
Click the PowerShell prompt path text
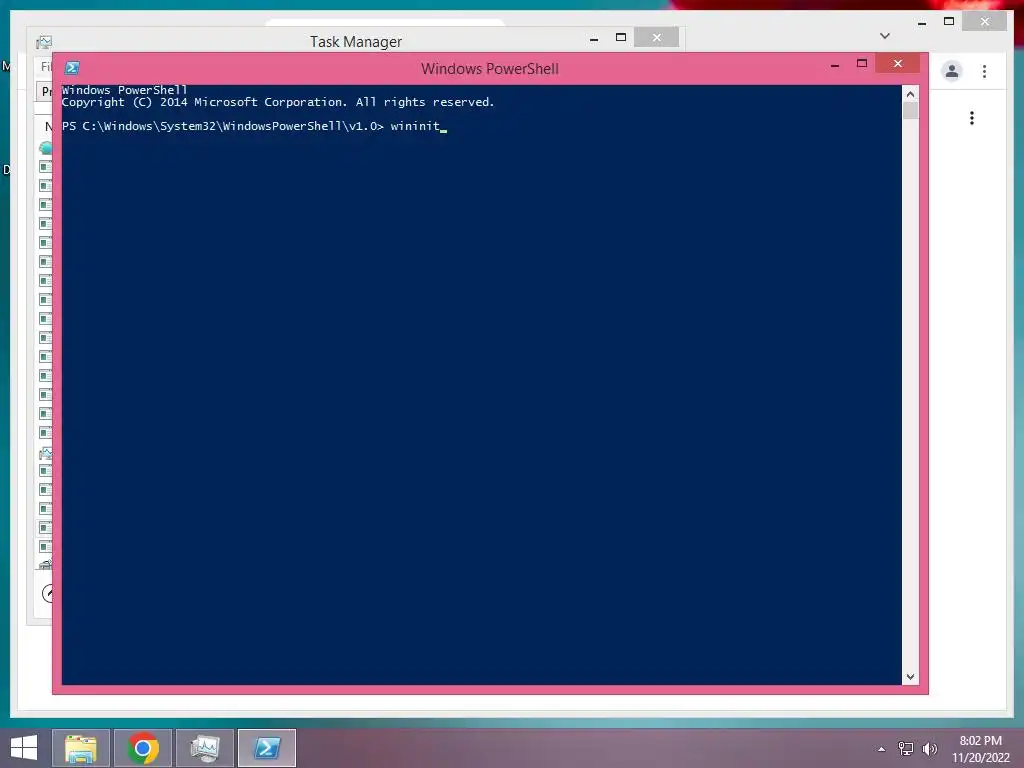[222, 126]
